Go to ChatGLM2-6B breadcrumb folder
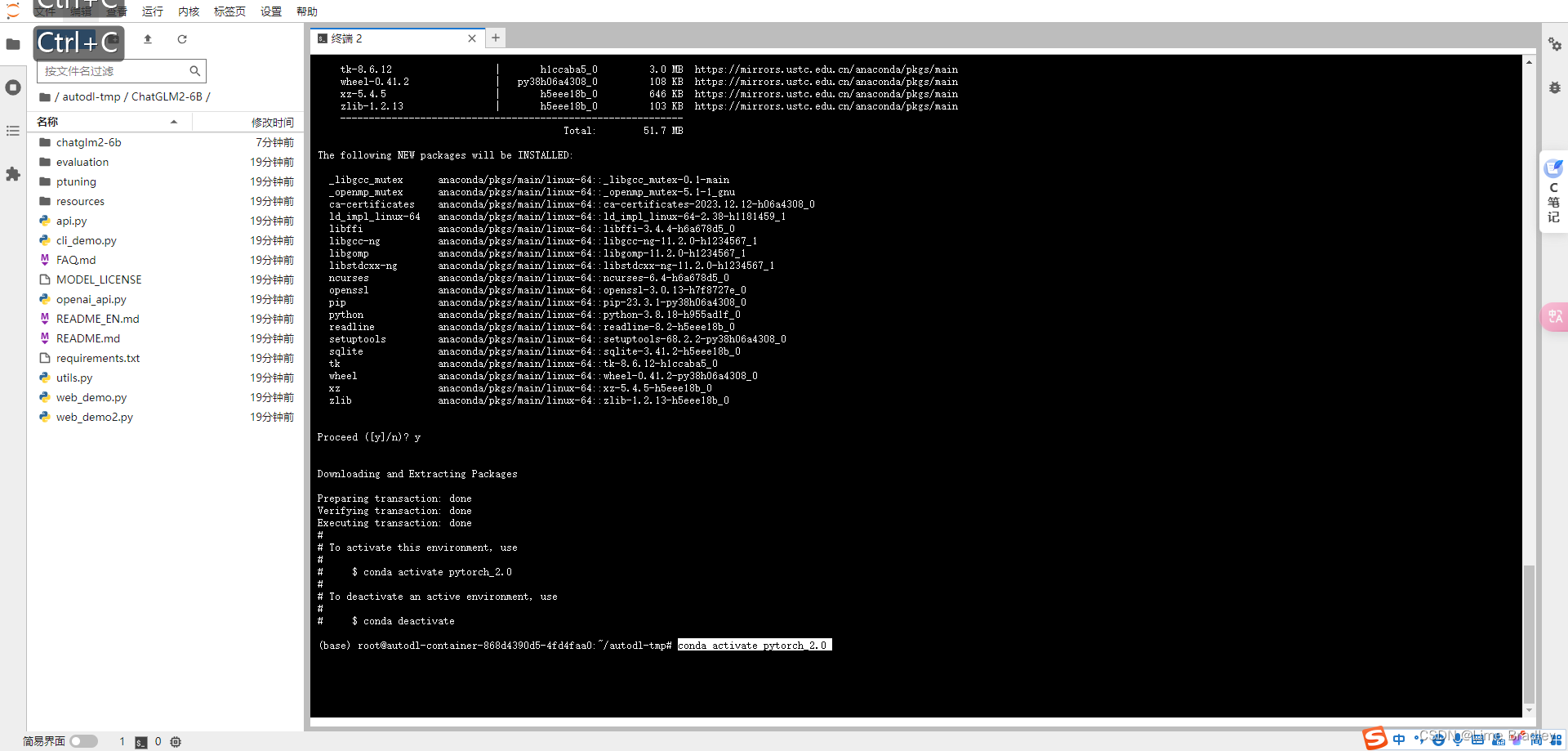 click(x=167, y=96)
